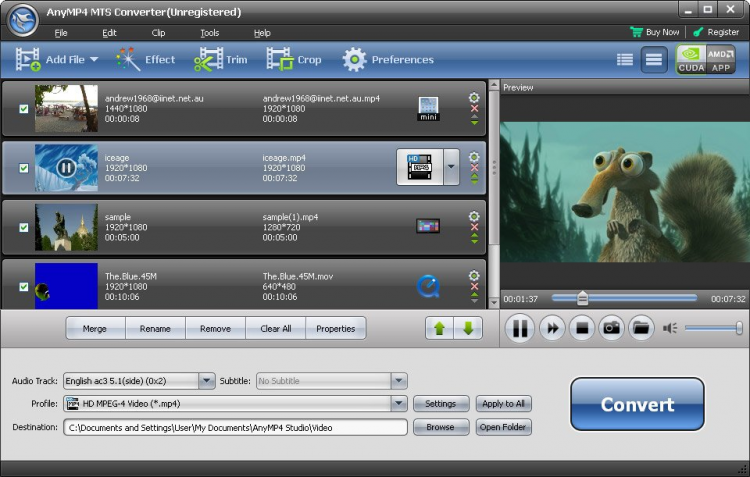Fast forward the preview
The image size is (750, 477).
552,328
